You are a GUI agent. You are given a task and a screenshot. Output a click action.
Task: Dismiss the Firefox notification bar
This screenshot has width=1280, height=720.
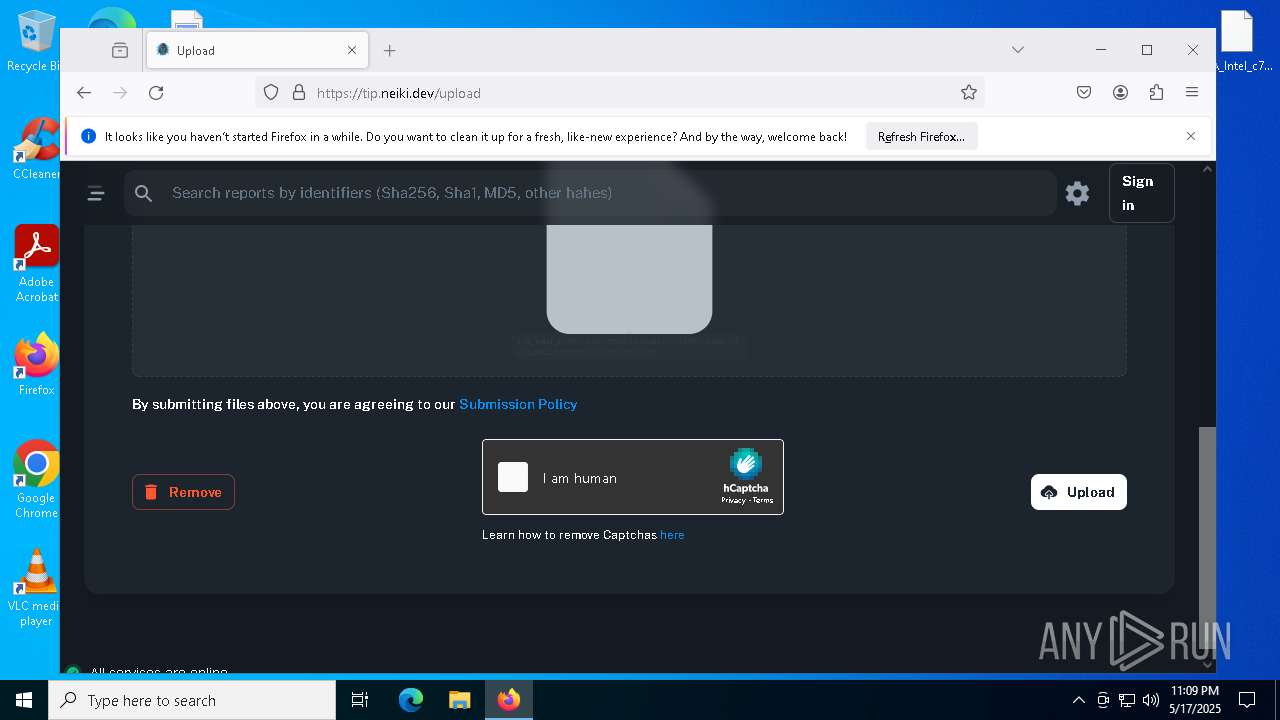click(1190, 136)
